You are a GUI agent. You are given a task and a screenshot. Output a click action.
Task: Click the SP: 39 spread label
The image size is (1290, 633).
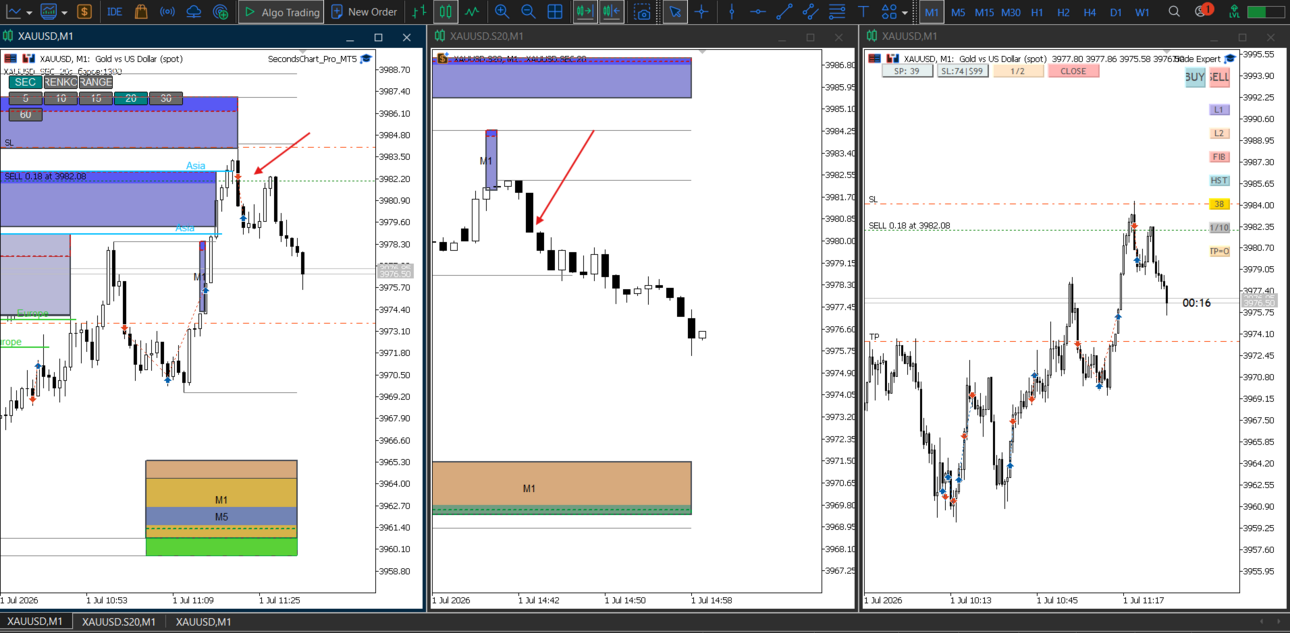907,71
